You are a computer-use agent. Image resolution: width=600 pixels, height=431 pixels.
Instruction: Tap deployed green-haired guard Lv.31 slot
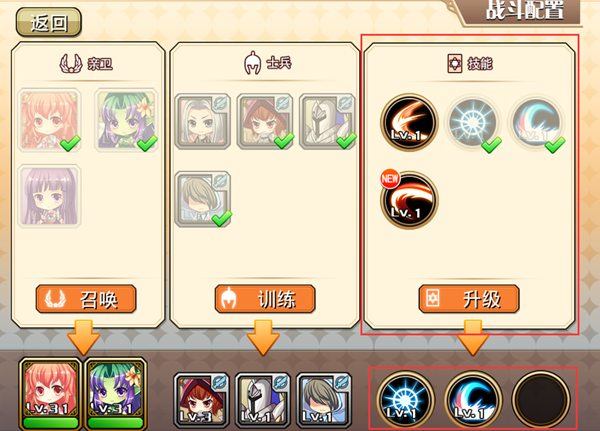coord(116,394)
